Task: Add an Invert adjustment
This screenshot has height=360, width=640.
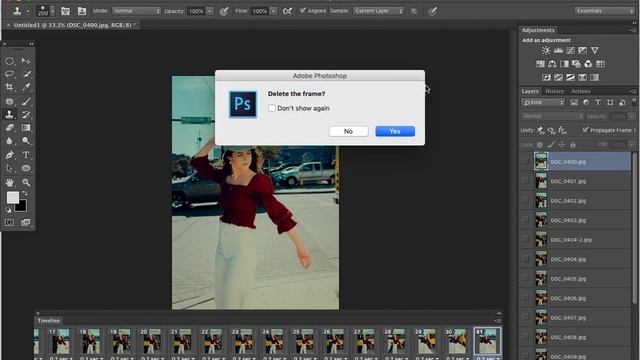Action: coord(546,77)
